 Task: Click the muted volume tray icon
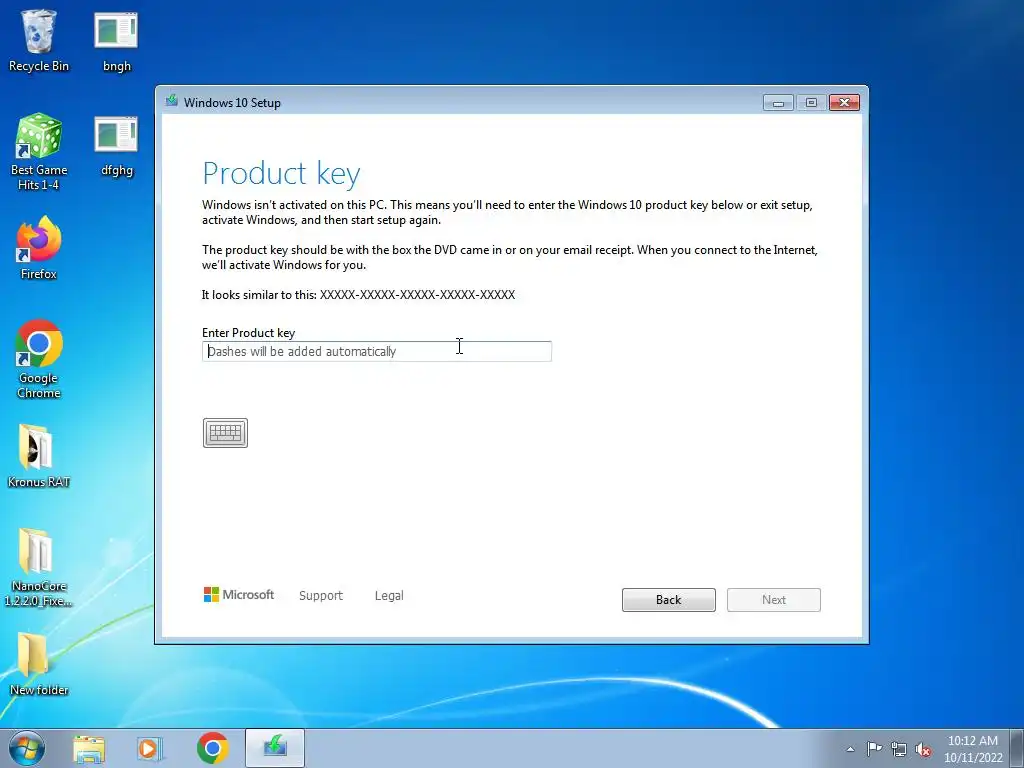point(923,750)
